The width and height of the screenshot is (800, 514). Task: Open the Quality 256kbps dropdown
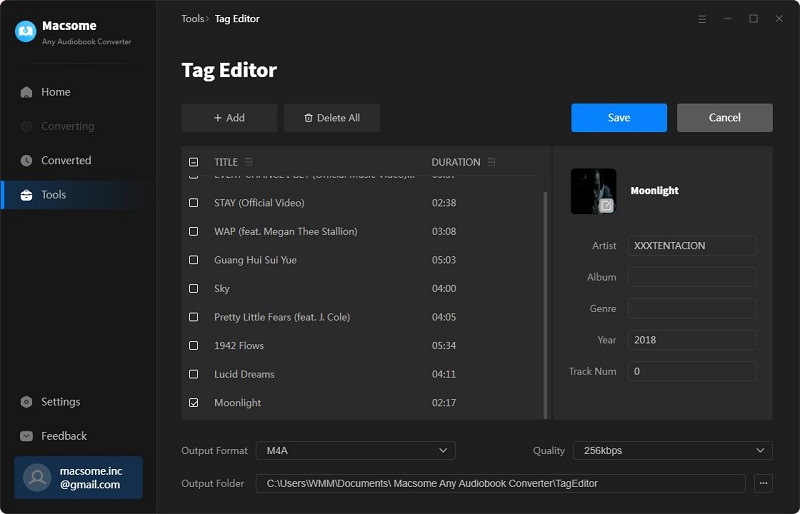point(673,451)
